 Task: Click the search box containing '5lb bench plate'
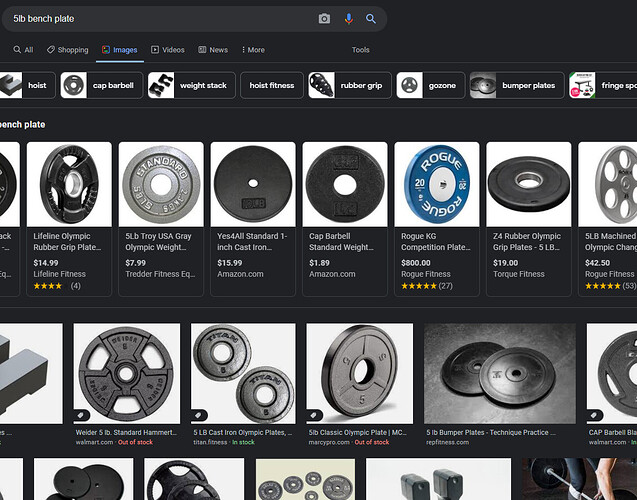coord(194,19)
